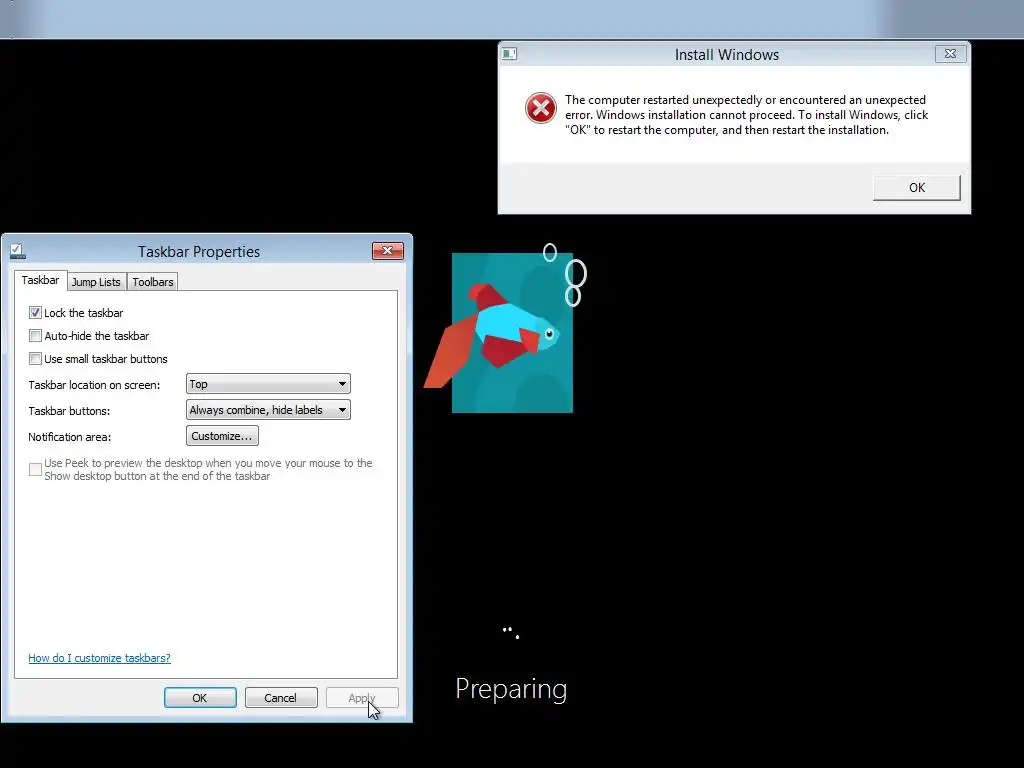The image size is (1024, 768).
Task: Open Taskbar location on screen dropdown
Action: point(268,384)
